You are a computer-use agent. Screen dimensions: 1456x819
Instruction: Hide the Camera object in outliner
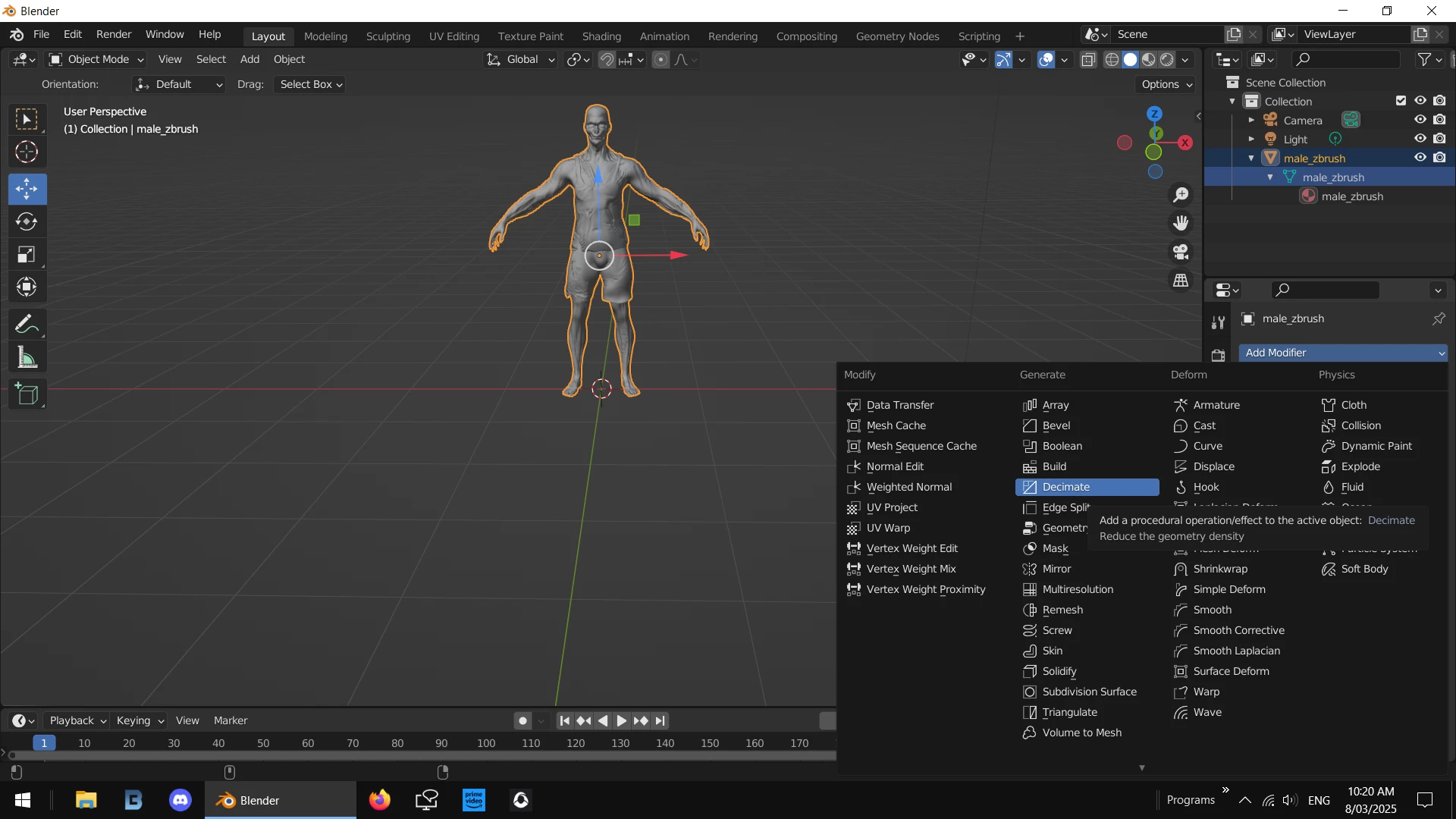pos(1420,120)
